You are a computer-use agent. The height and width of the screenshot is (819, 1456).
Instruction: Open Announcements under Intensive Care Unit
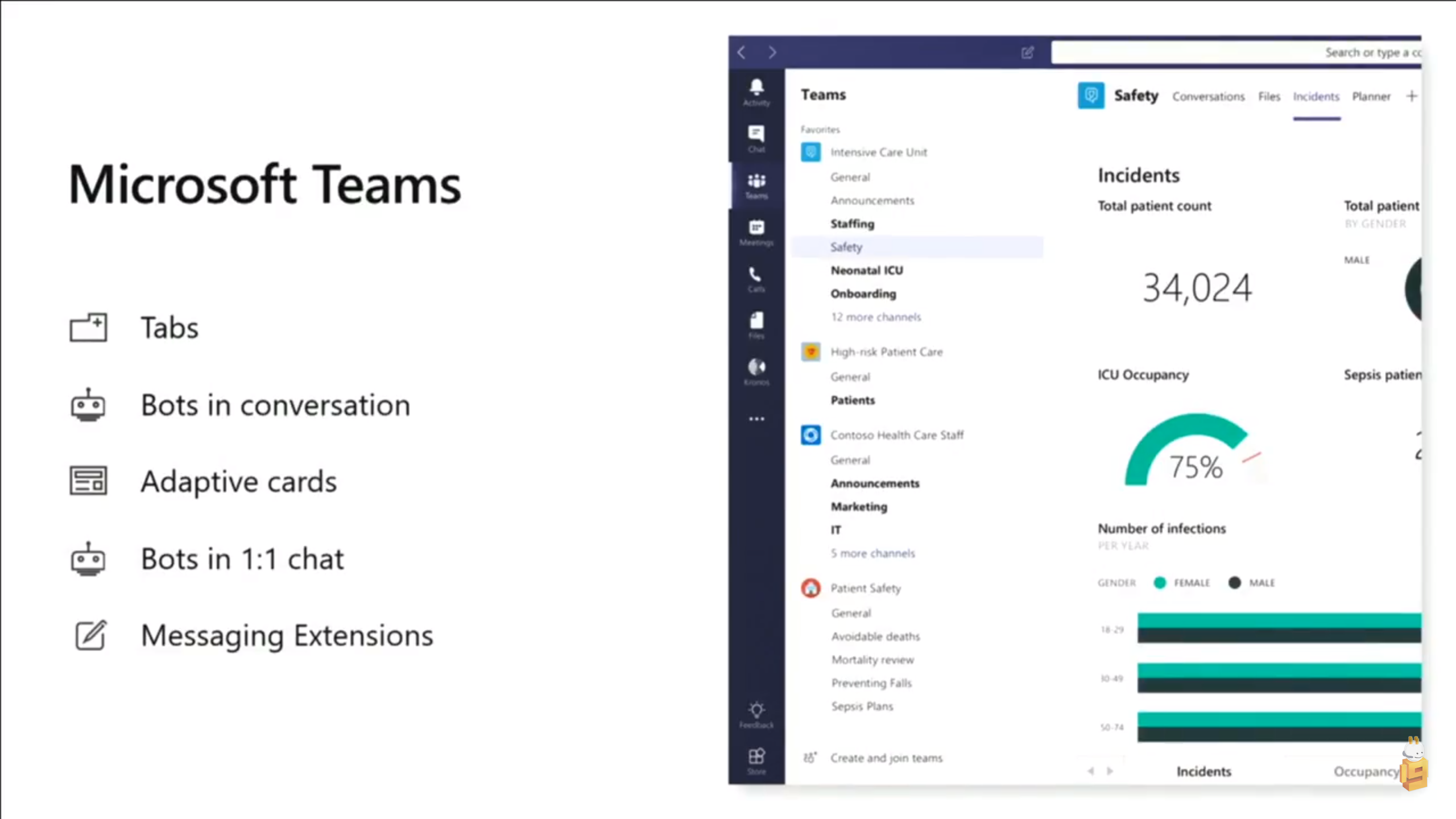tap(872, 201)
